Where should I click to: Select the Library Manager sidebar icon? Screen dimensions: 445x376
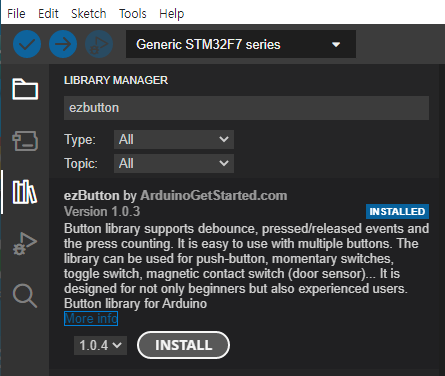pyautogui.click(x=25, y=192)
